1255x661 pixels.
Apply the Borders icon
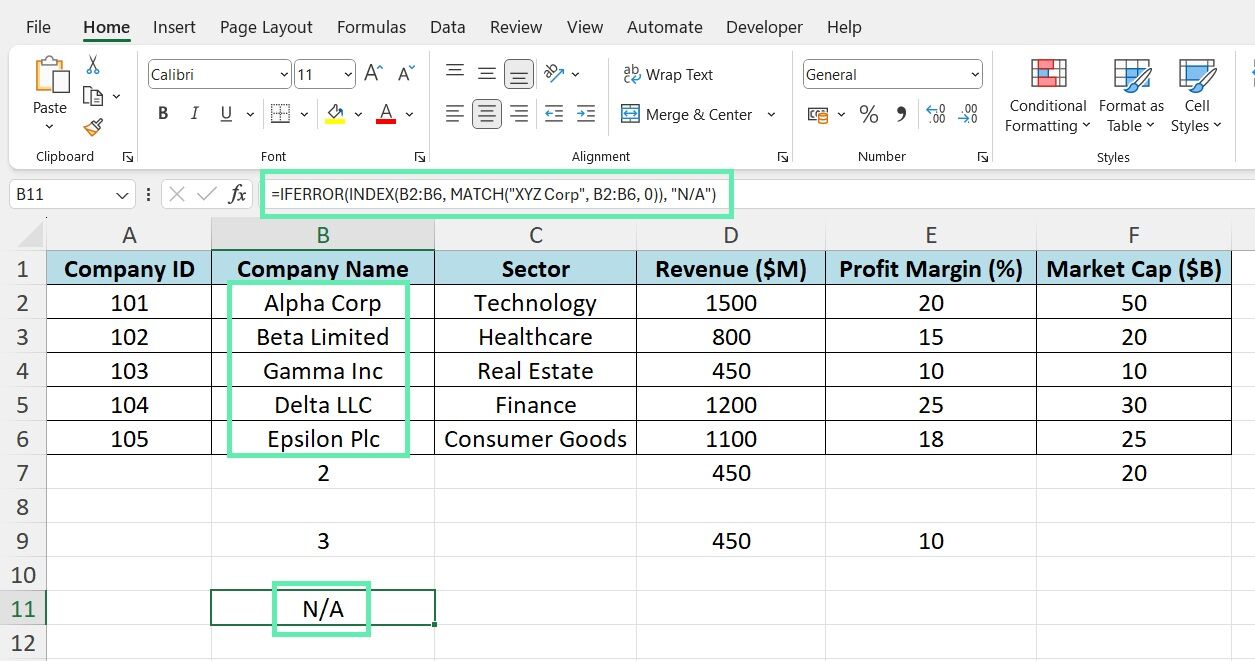point(280,113)
